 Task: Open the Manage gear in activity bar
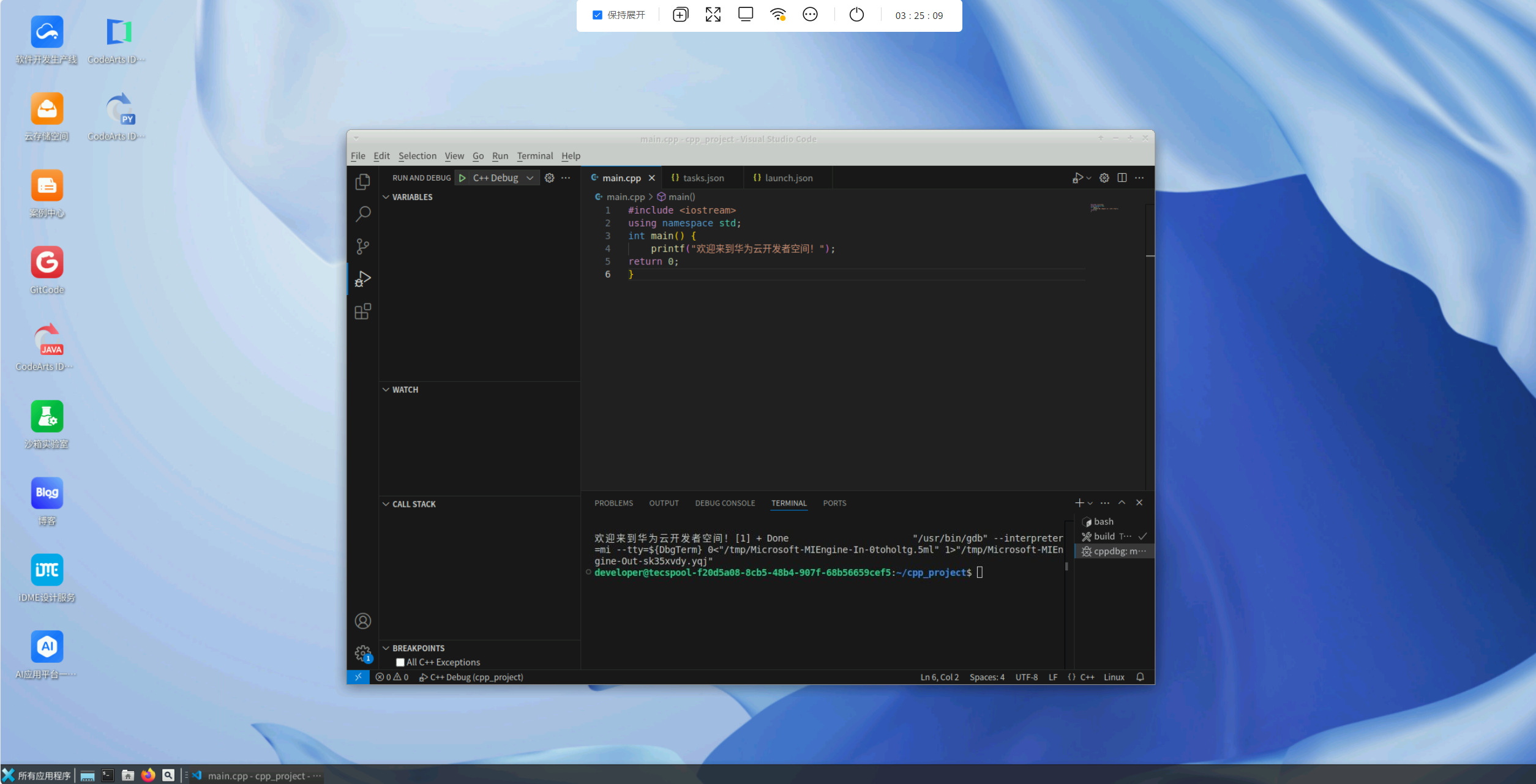tap(362, 653)
